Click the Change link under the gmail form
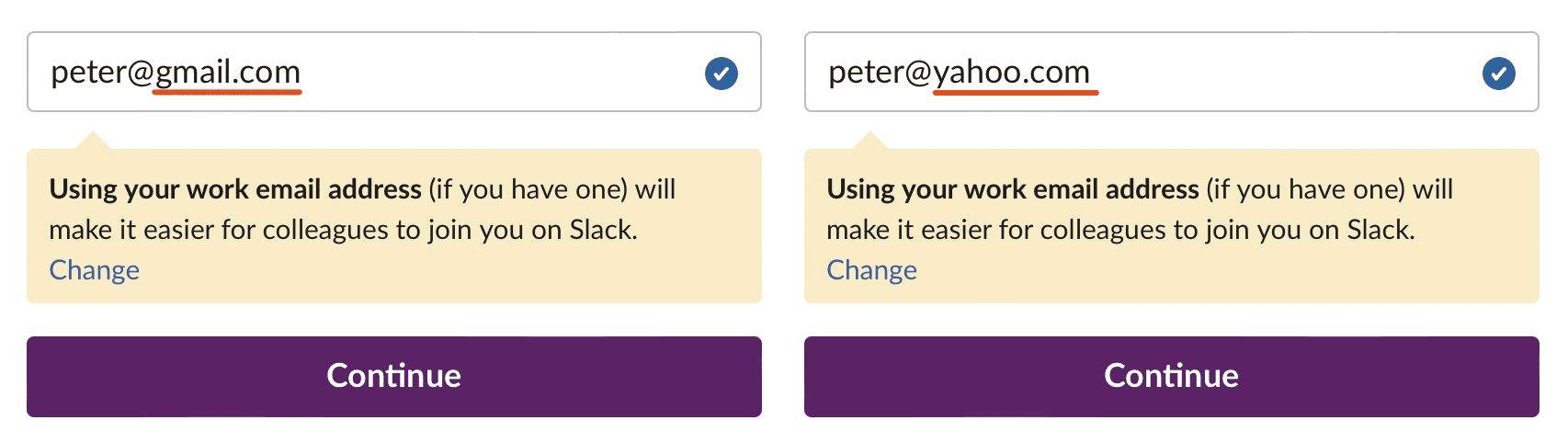Image resolution: width=1568 pixels, height=443 pixels. pos(95,270)
